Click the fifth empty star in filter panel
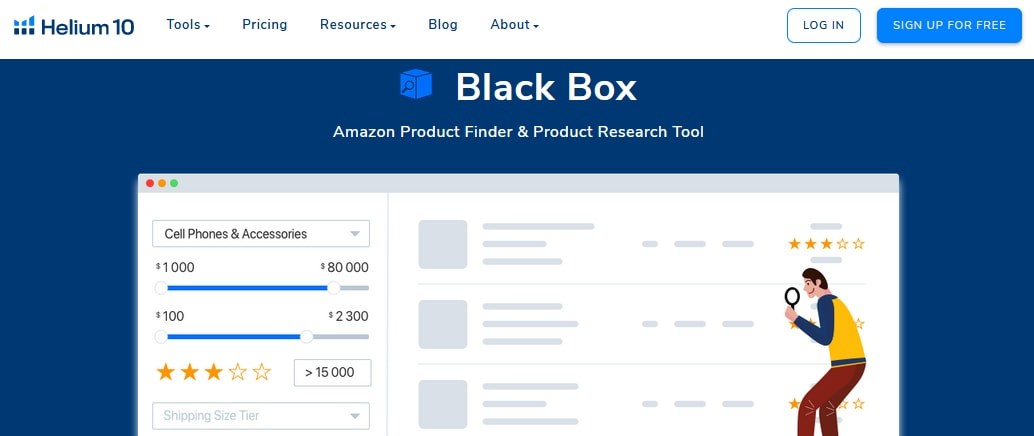The image size is (1034, 436). tap(262, 372)
